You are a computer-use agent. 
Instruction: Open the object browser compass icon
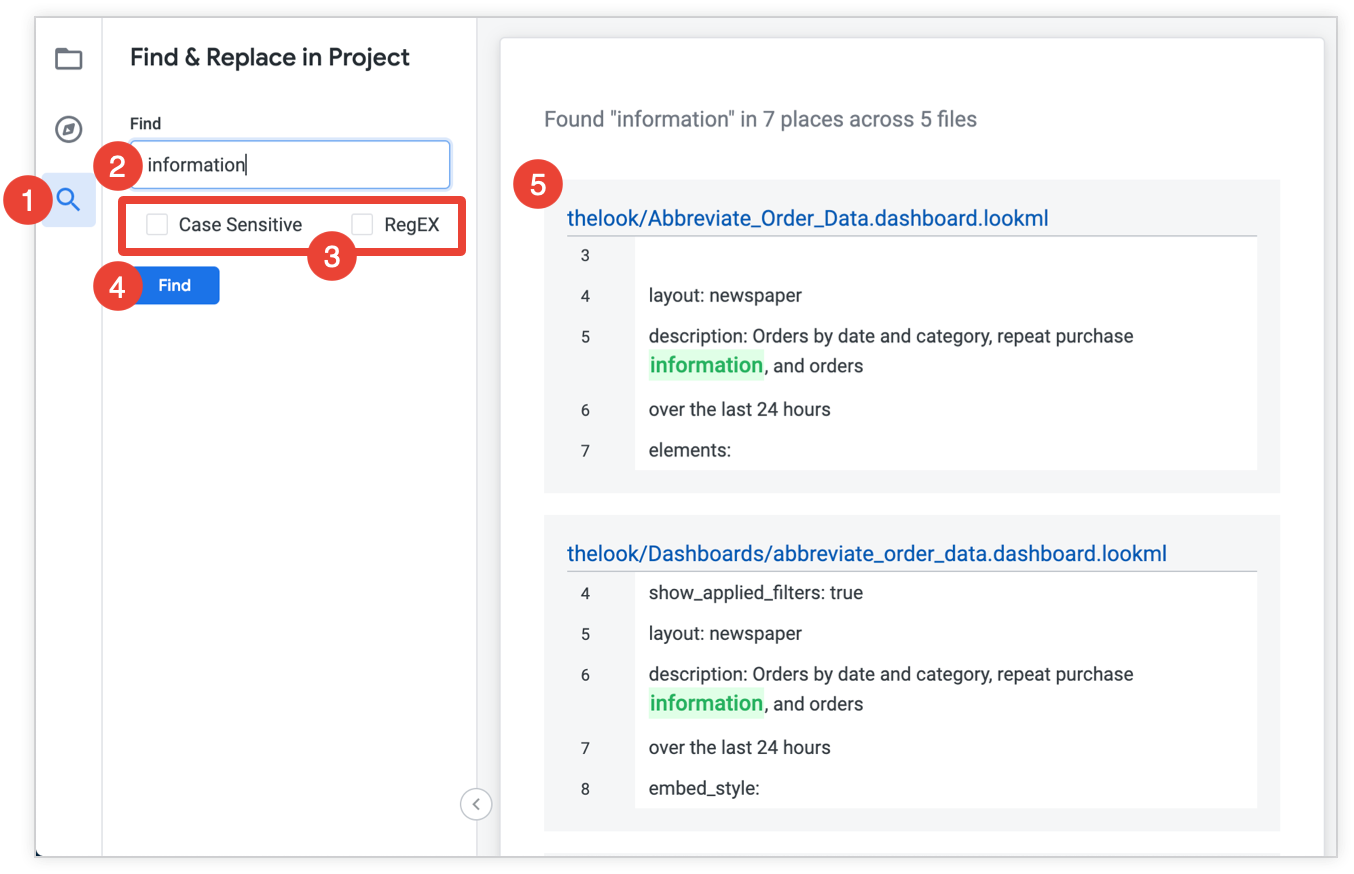68,129
